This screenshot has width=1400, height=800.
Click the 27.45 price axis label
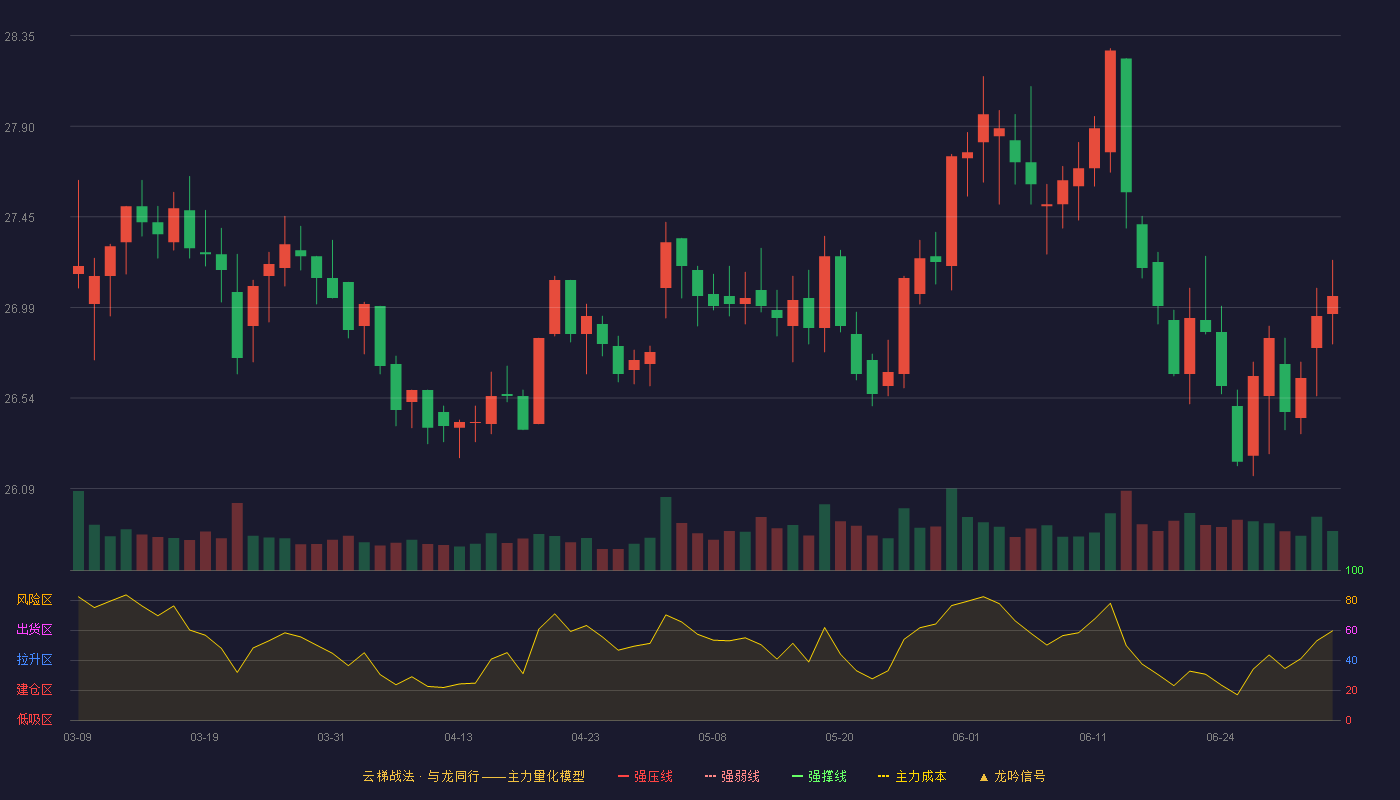[x=19, y=218]
